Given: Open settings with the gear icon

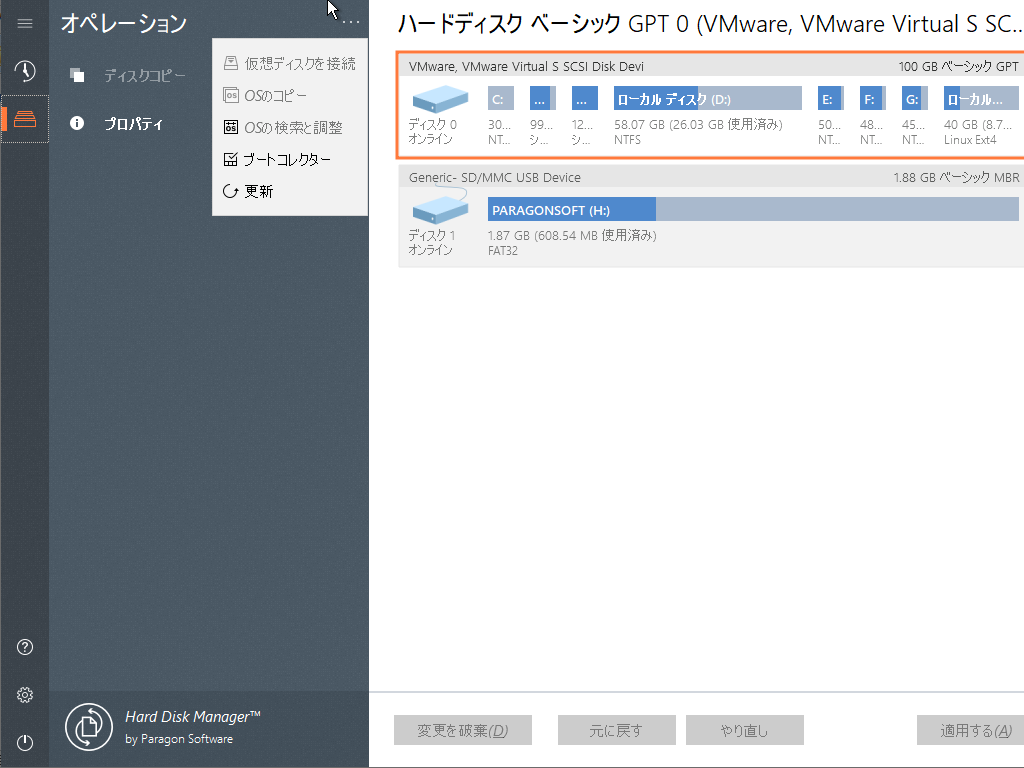Looking at the screenshot, I should click(x=25, y=695).
